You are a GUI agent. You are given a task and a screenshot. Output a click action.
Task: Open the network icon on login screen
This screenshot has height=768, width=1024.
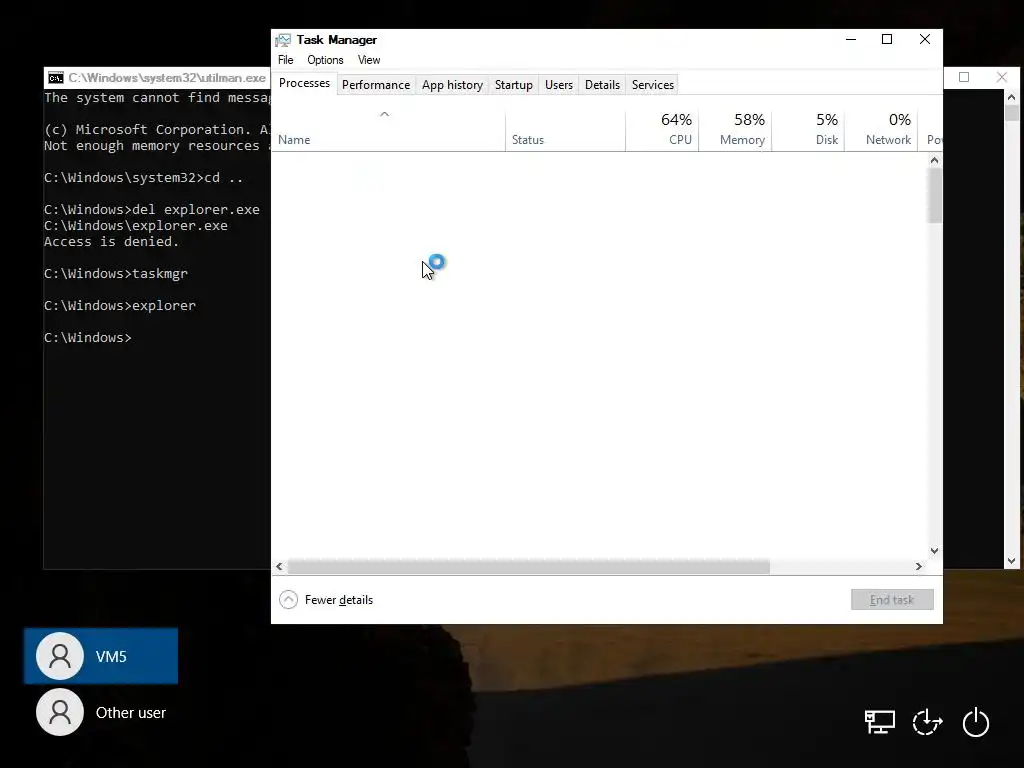pos(880,722)
